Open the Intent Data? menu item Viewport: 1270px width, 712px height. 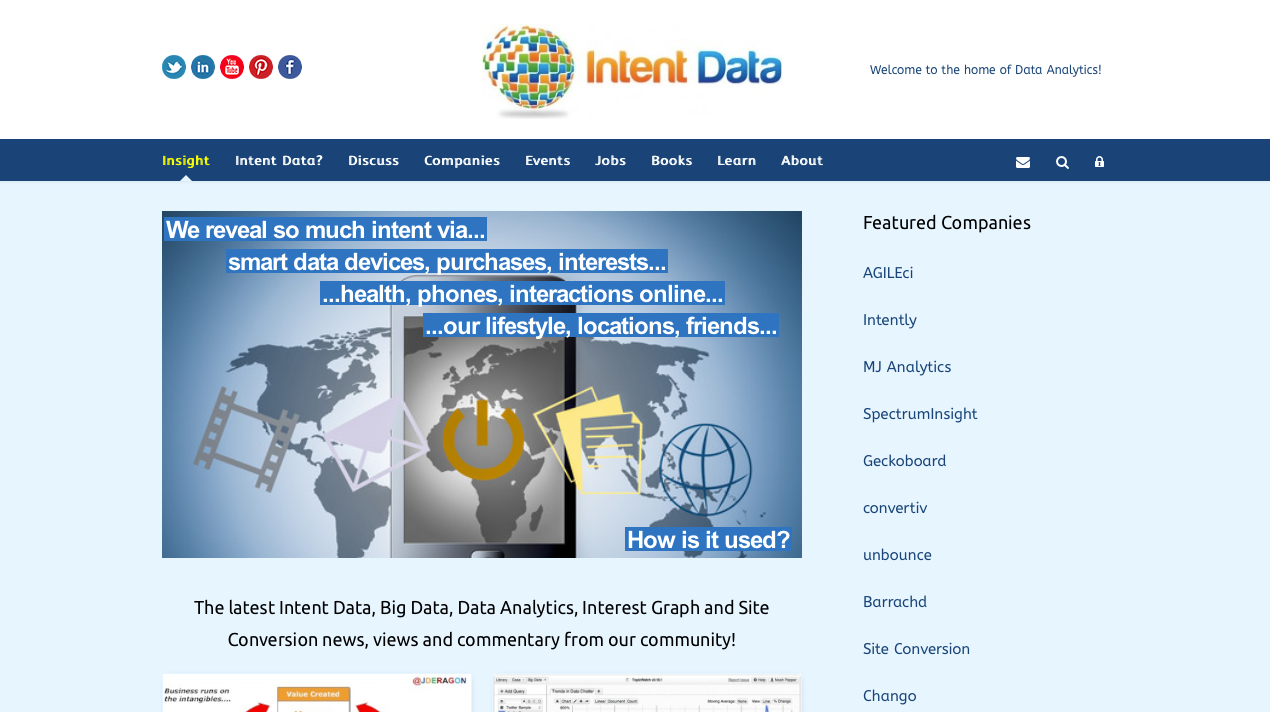279,160
